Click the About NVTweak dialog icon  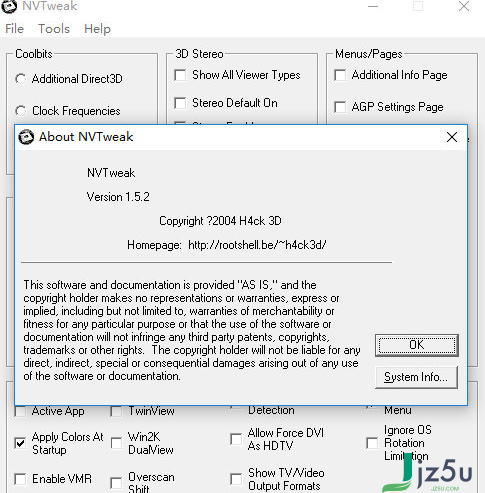tap(26, 137)
